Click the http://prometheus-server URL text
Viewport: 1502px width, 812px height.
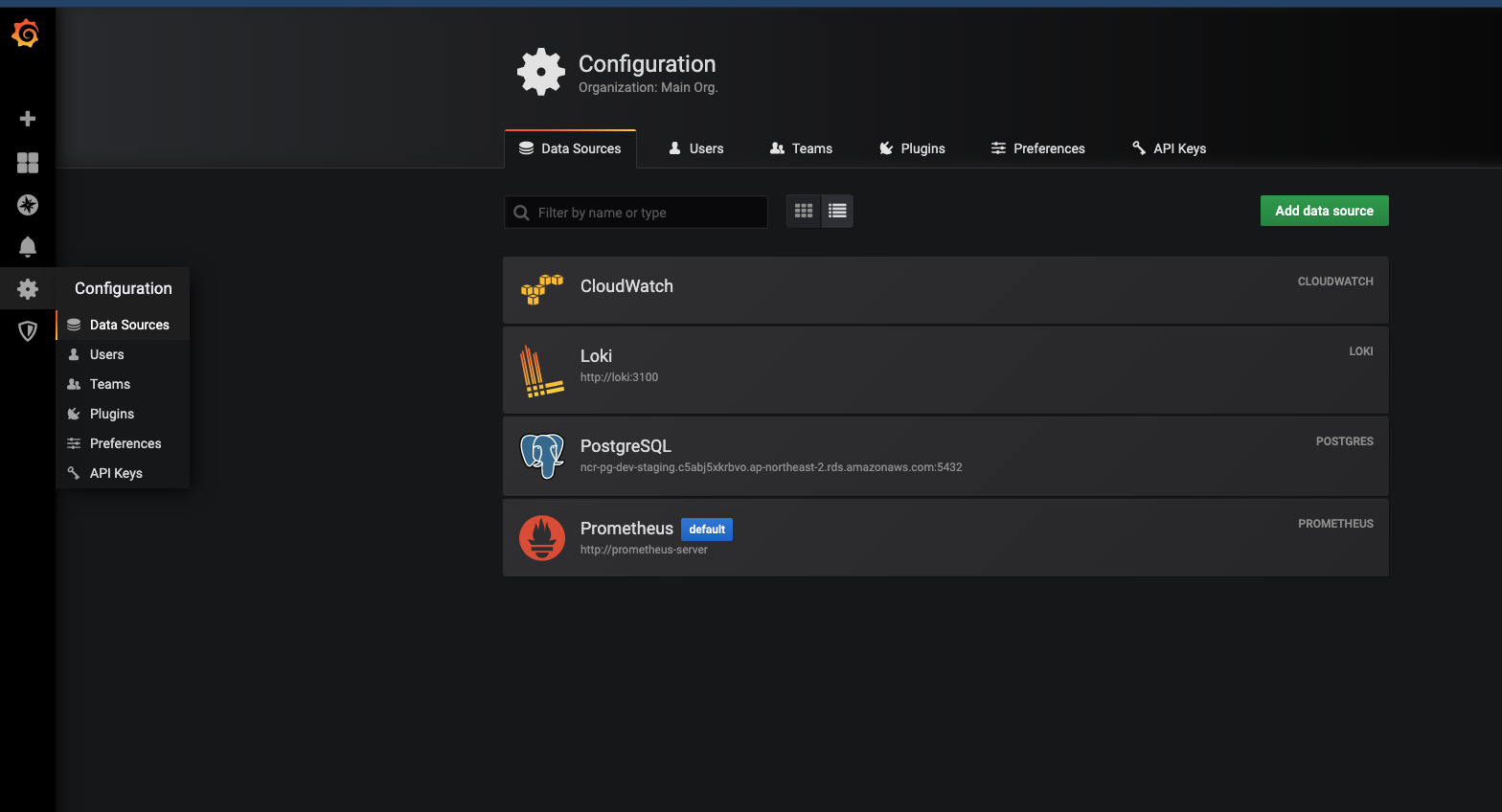[644, 550]
